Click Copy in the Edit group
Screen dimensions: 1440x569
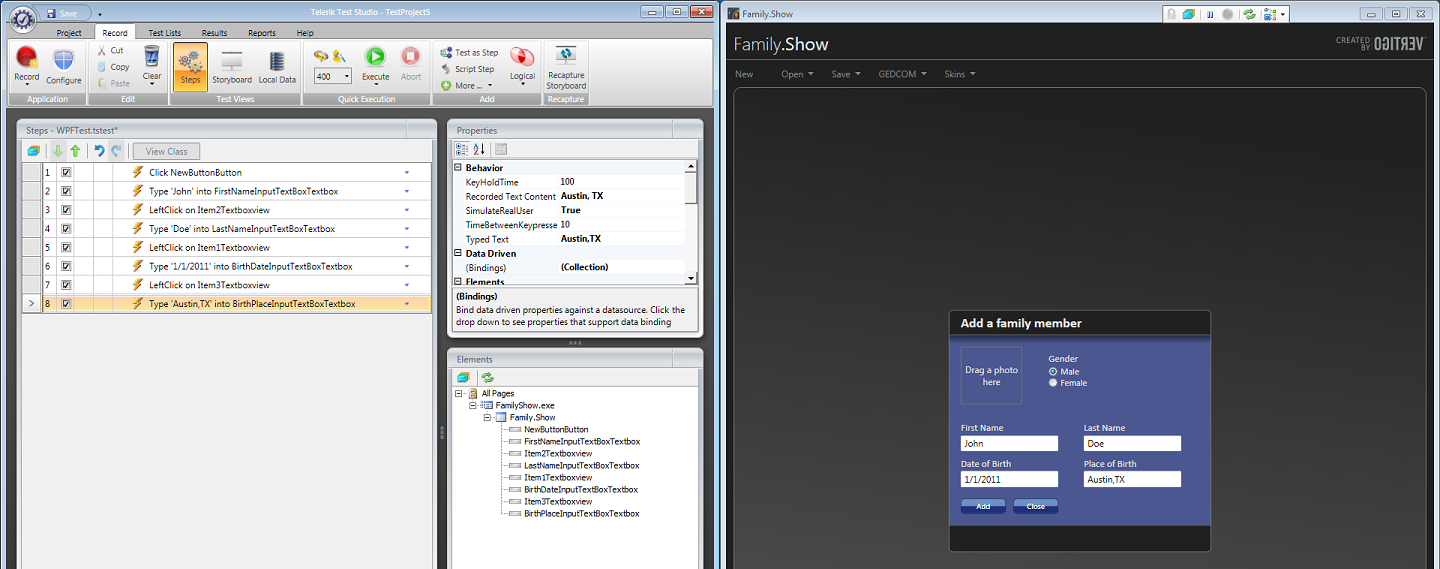point(119,67)
